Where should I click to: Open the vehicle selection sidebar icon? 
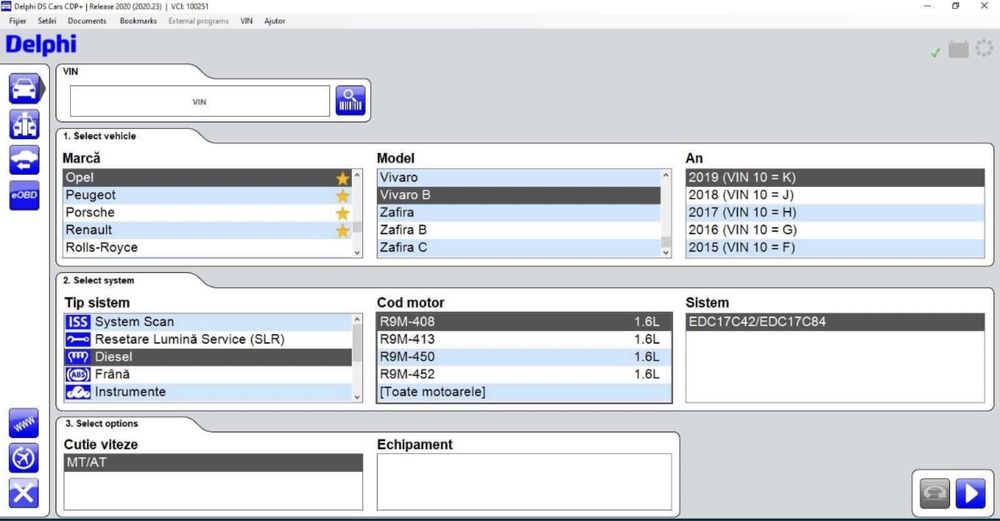coord(26,89)
